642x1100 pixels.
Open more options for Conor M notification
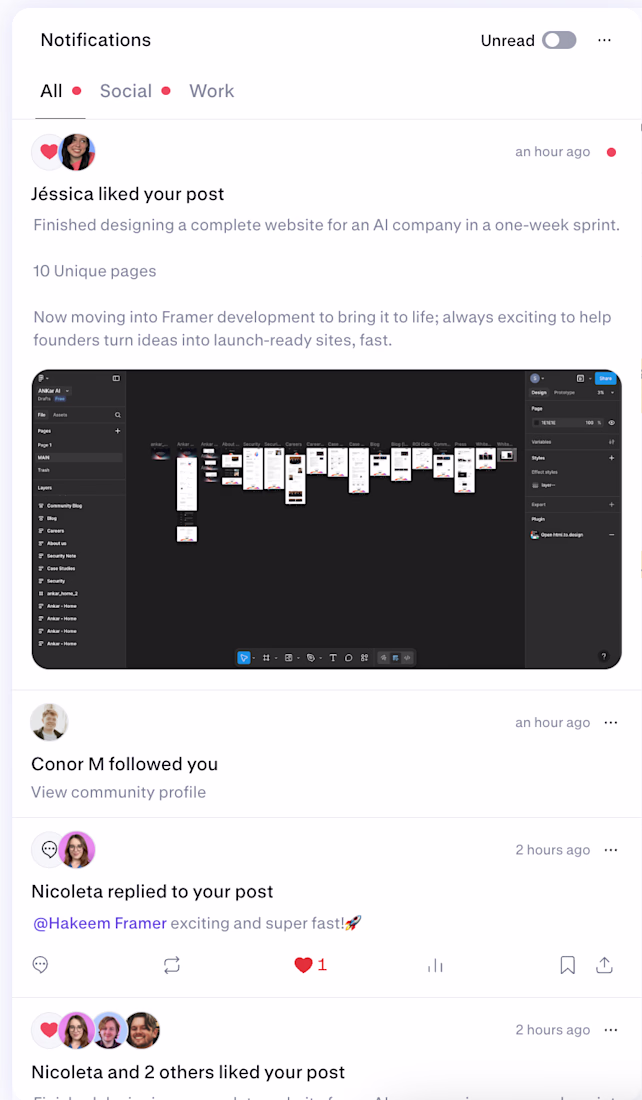[x=611, y=723]
